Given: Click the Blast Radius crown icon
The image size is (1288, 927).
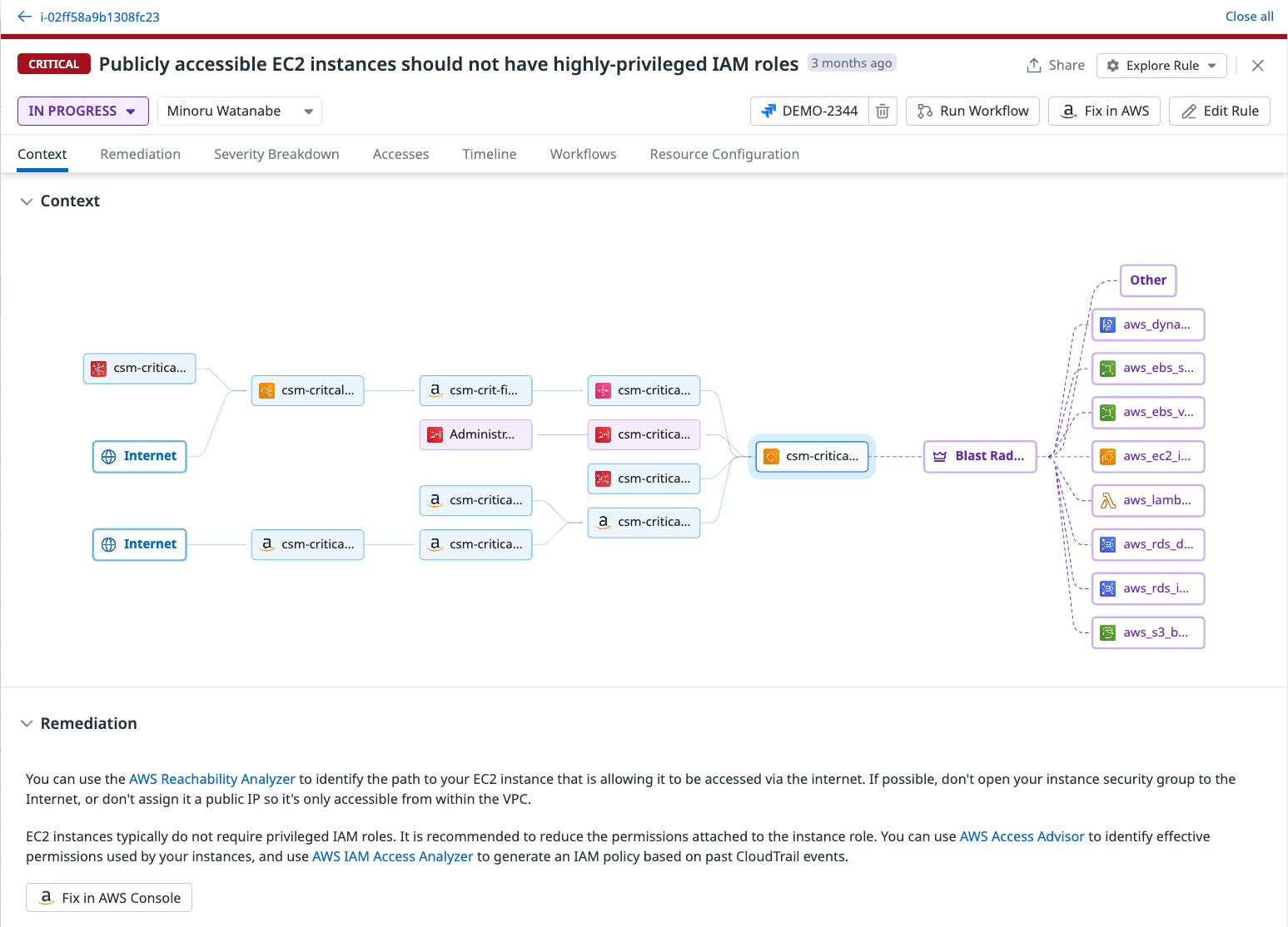Looking at the screenshot, I should (x=940, y=456).
